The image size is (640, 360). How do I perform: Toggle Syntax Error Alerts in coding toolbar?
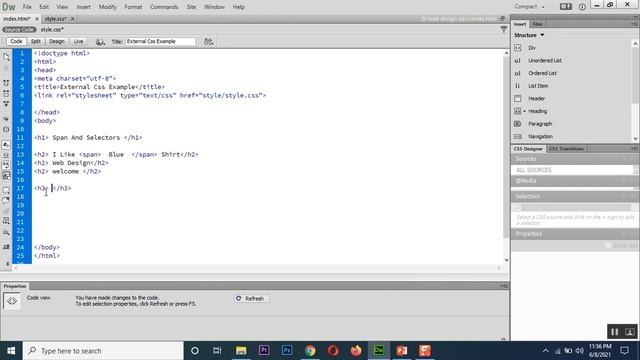[6, 176]
